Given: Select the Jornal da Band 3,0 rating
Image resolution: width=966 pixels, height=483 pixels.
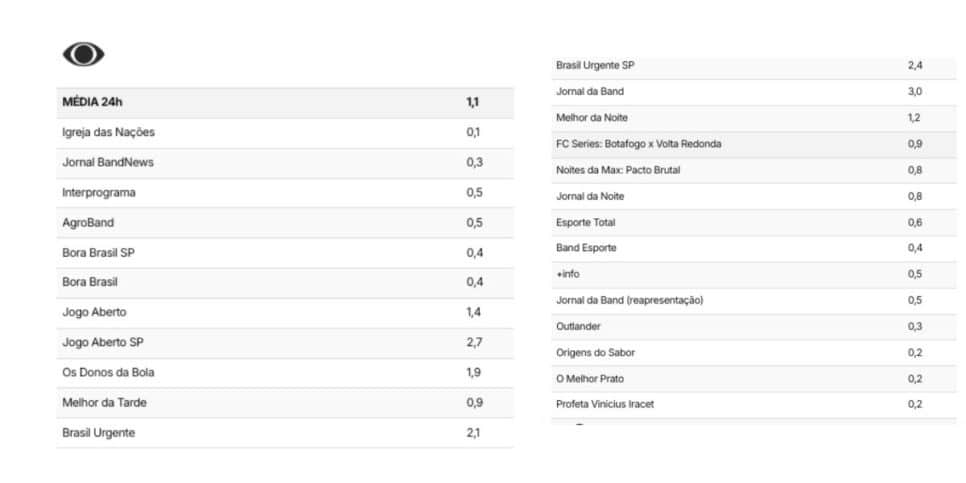Looking at the screenshot, I should click(x=915, y=92).
